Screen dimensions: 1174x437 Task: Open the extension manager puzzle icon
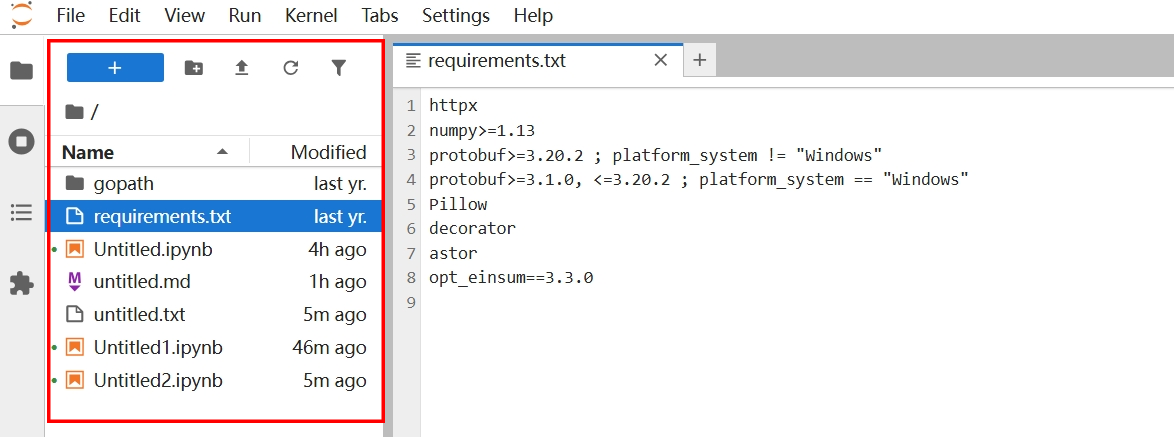(x=21, y=284)
